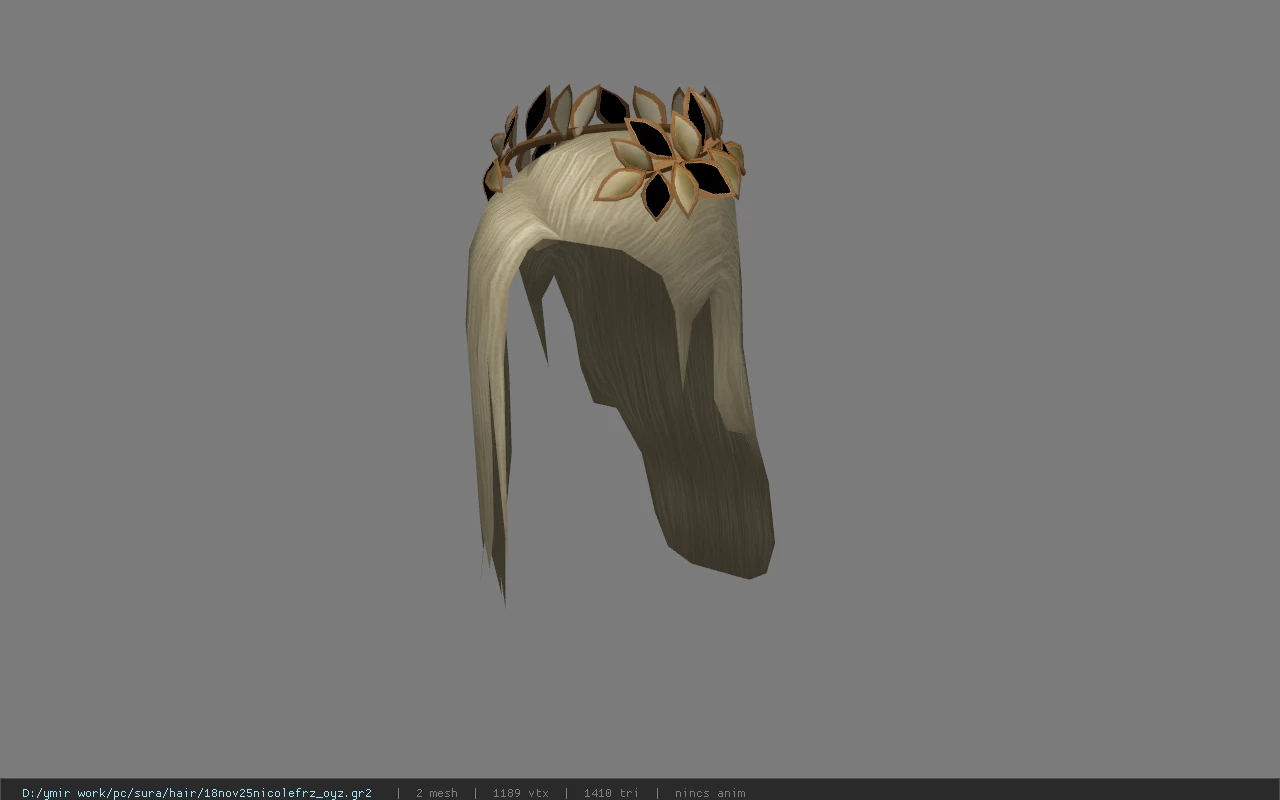Click the file path ending in 18nov25nicolefrz_oyz.gr2
The height and width of the screenshot is (800, 1280).
[197, 793]
